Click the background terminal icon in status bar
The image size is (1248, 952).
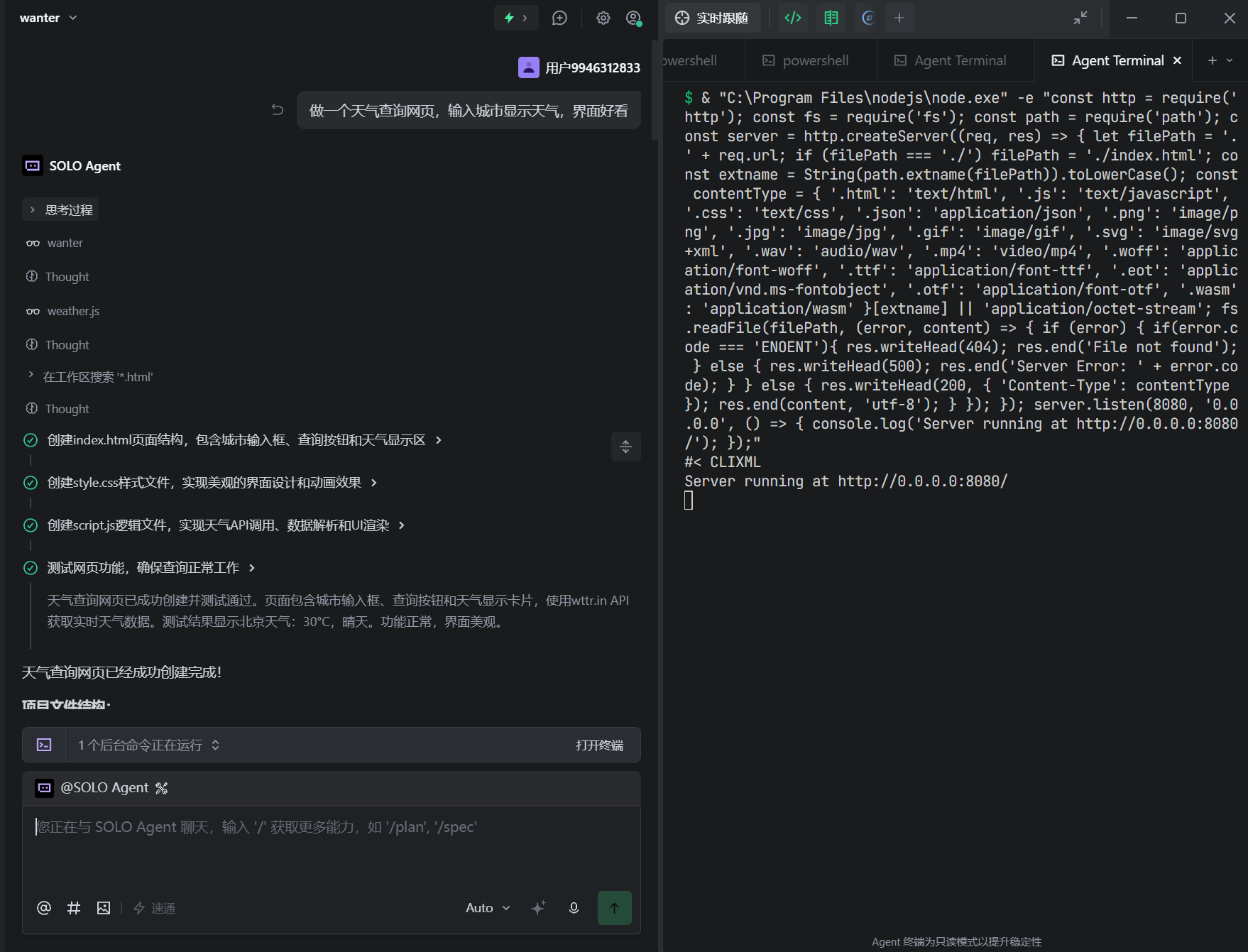point(44,745)
